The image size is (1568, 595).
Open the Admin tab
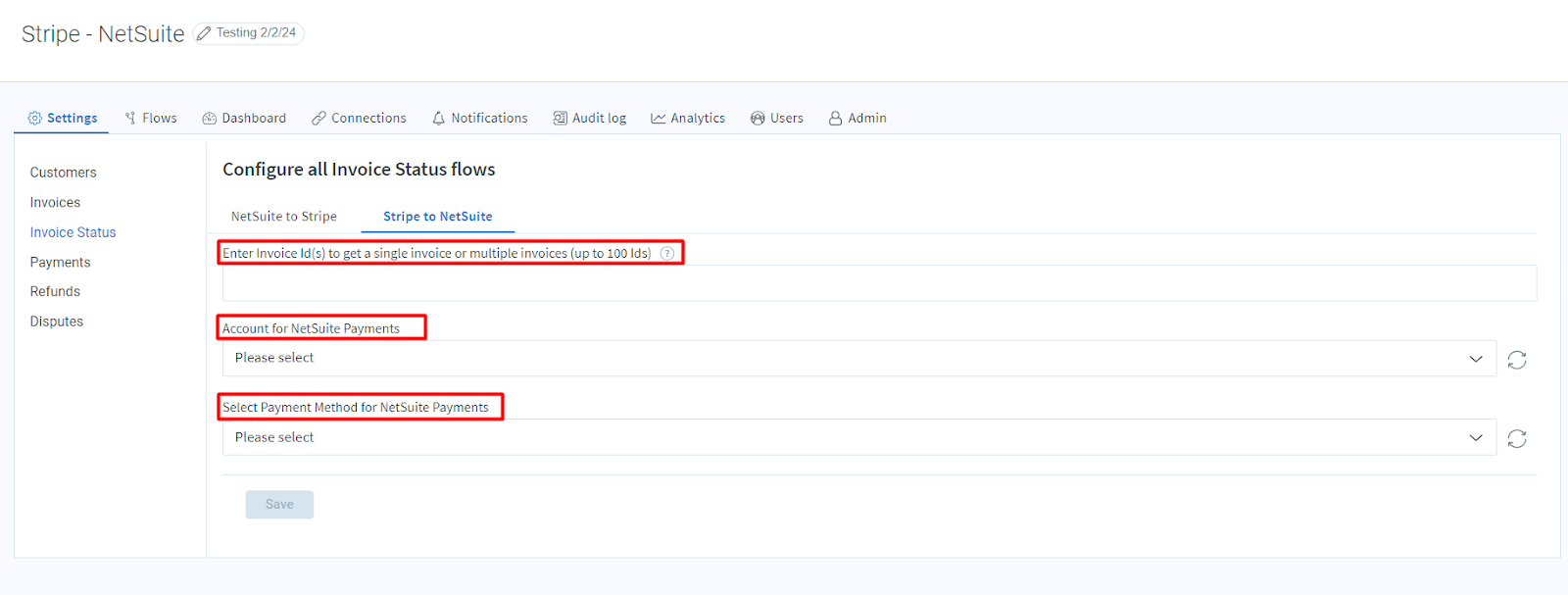[857, 118]
